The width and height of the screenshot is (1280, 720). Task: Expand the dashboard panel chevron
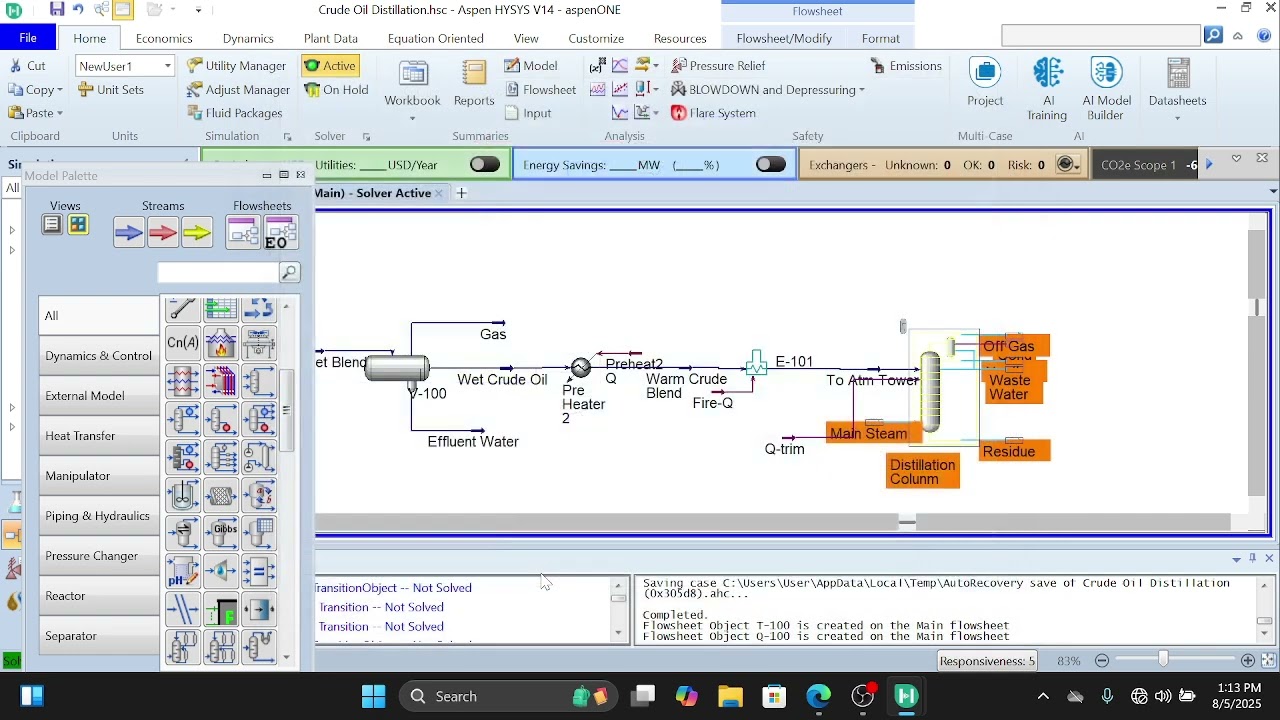coord(1236,159)
